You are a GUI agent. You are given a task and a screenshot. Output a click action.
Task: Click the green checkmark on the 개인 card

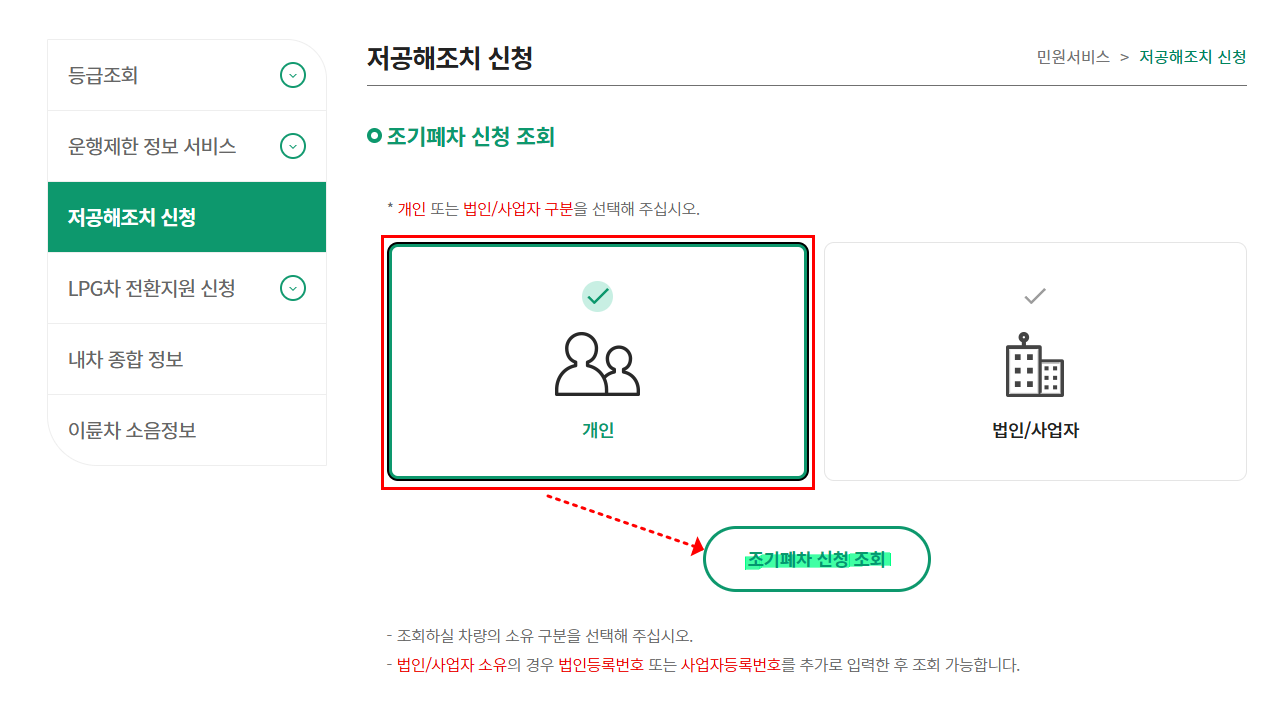[x=598, y=294]
